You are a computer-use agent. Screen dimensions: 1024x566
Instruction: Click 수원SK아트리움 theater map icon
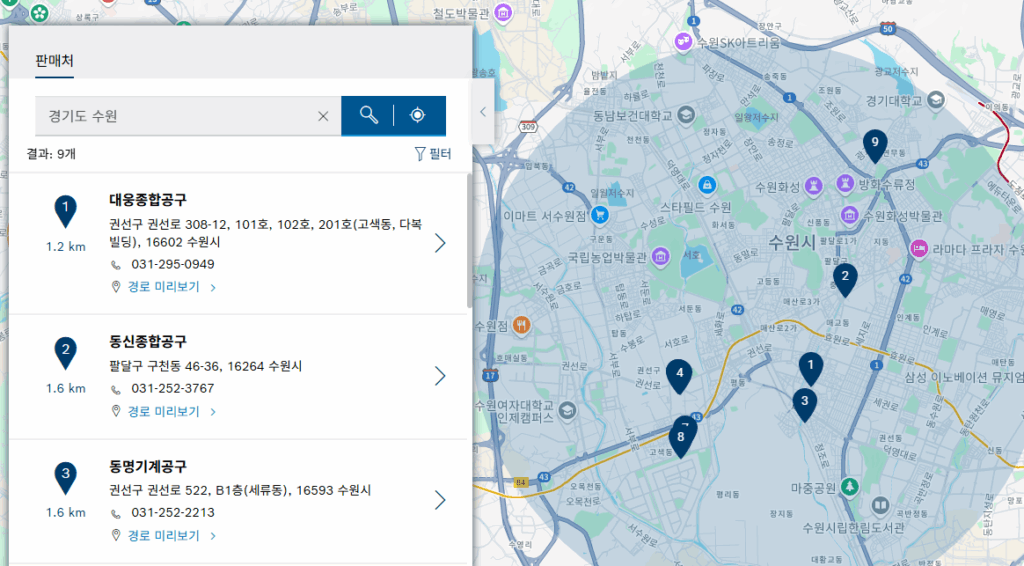[683, 42]
